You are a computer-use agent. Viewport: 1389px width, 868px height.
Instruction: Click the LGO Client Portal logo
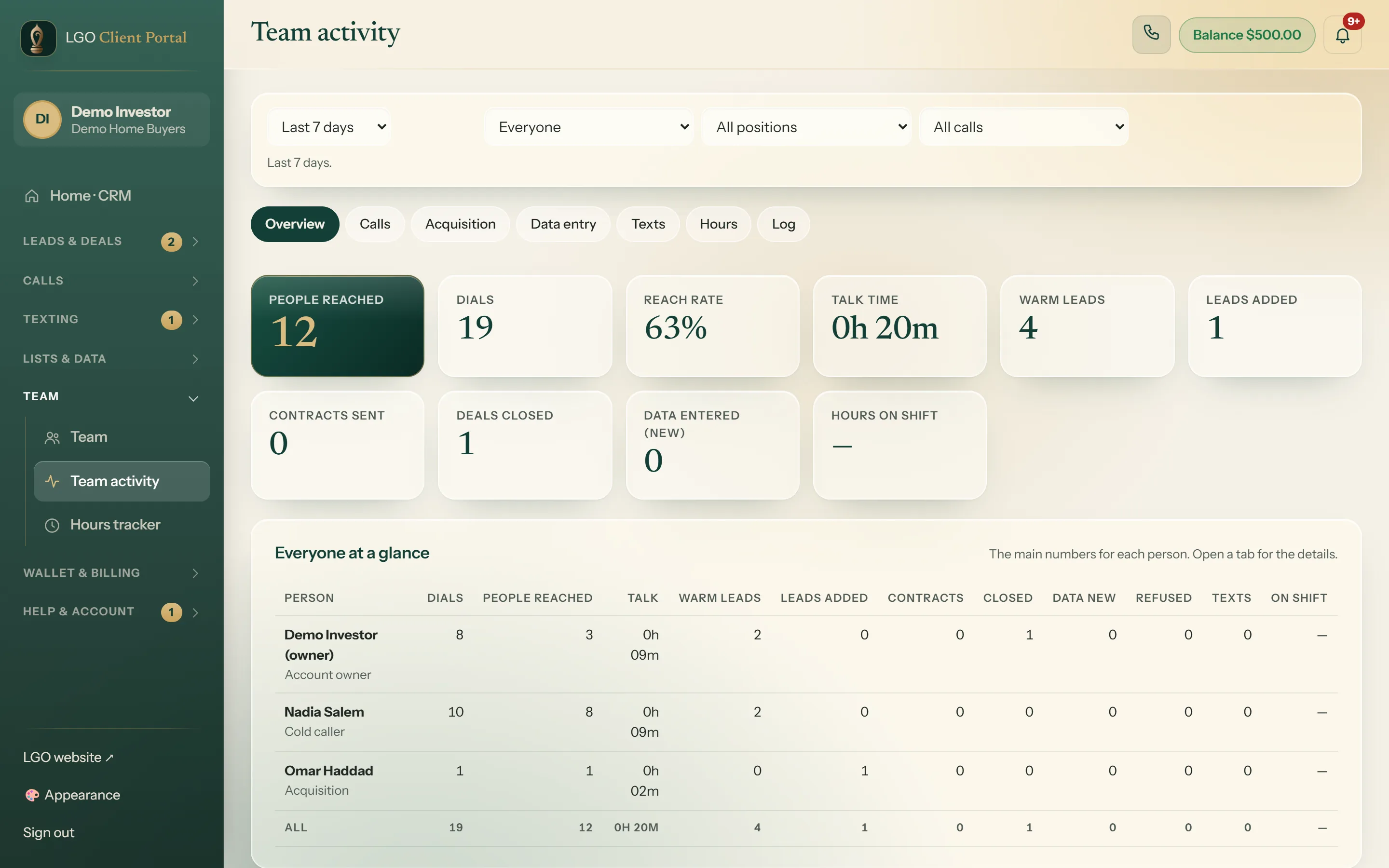coord(39,38)
